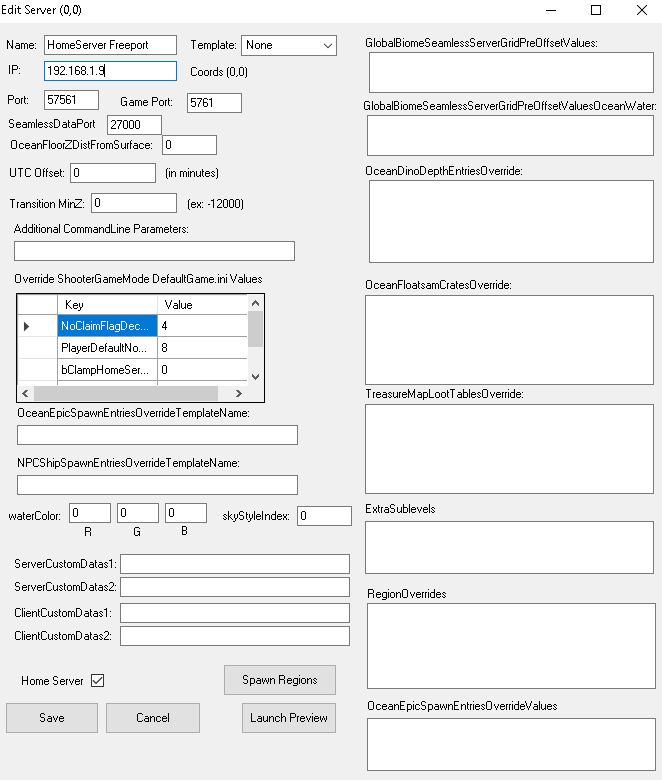Screen dimensions: 662x780
Task: Minimize the Edit Server window
Action: pyautogui.click(x=551, y=10)
